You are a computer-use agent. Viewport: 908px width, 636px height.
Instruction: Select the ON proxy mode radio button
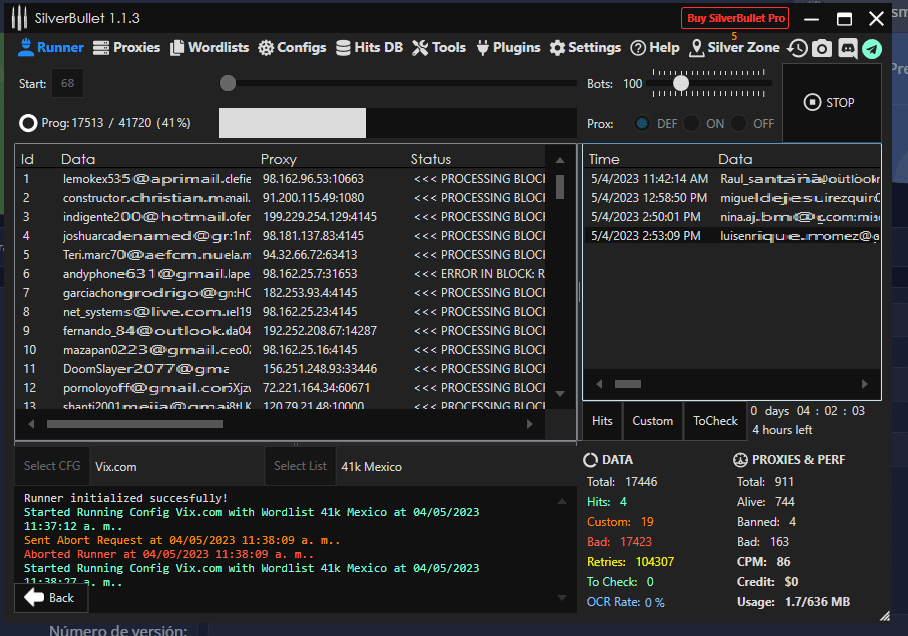point(692,124)
